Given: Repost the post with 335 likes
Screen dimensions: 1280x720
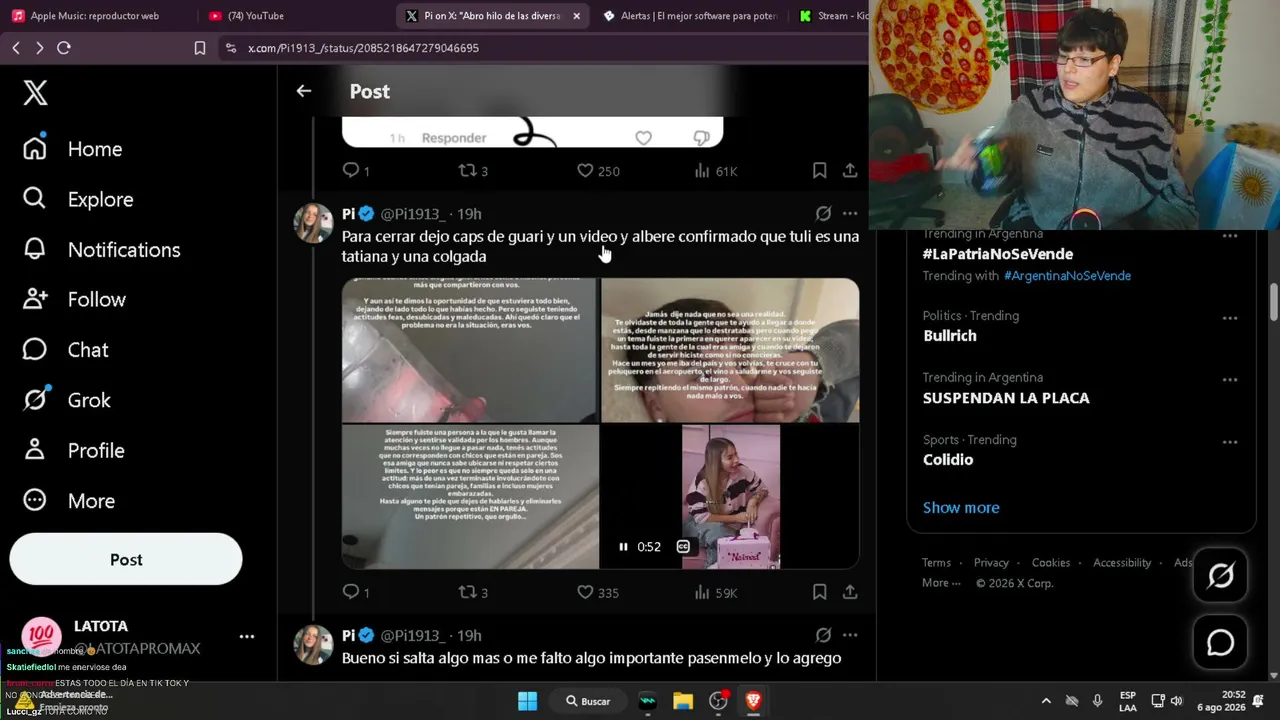Looking at the screenshot, I should click(473, 592).
